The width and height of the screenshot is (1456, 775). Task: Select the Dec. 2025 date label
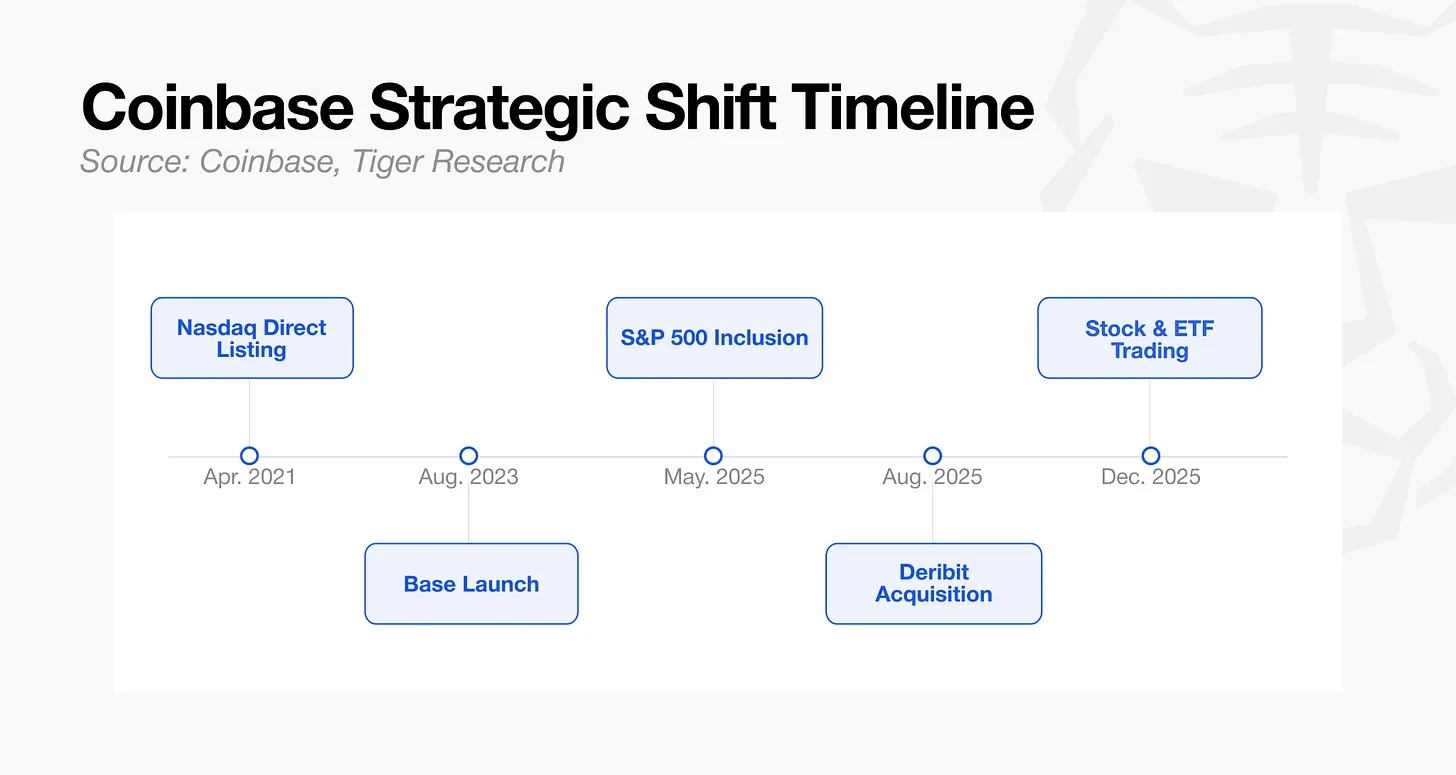(1151, 477)
